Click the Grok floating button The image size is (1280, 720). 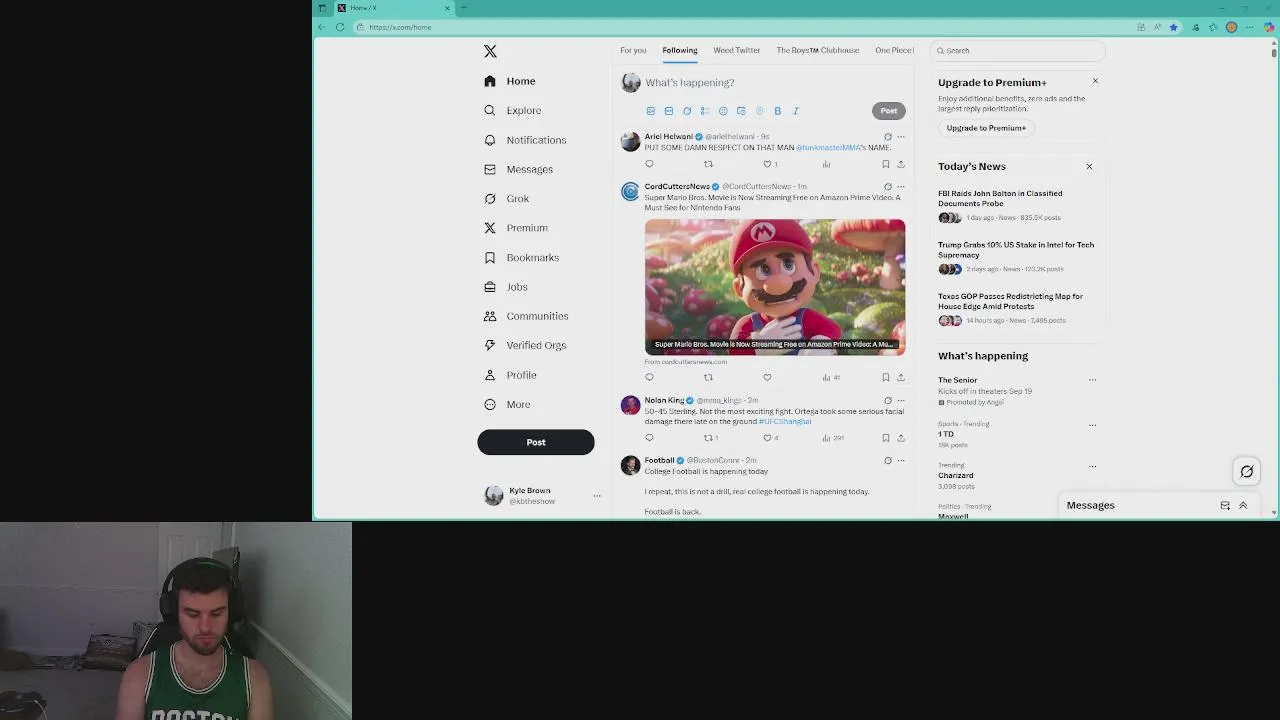1247,472
